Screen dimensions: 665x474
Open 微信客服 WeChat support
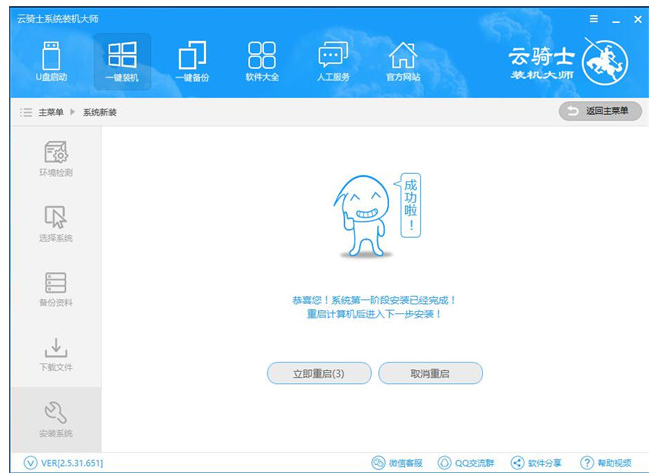[x=397, y=463]
